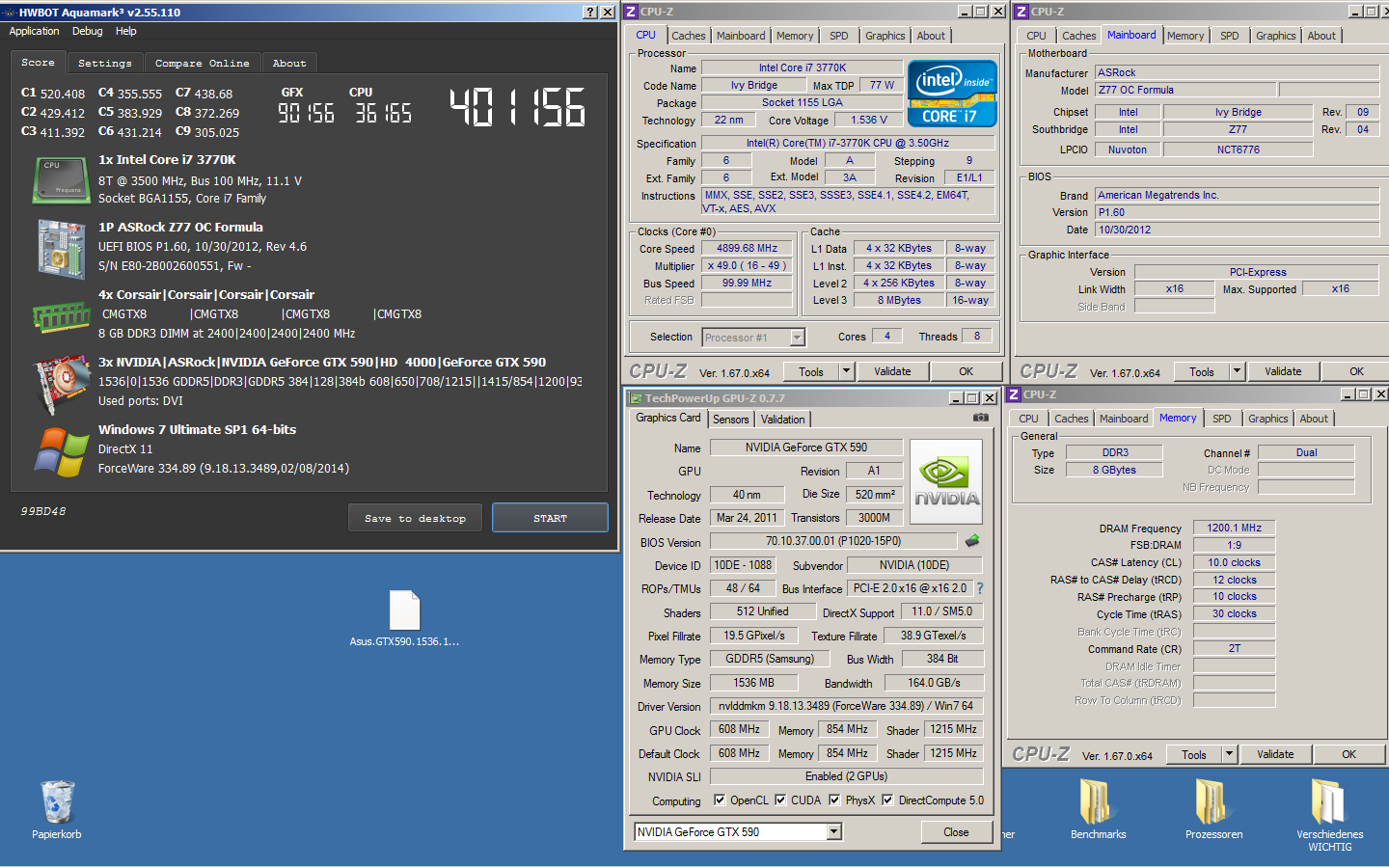Open the Papierkorb recycle bin
The image size is (1389, 868).
57,808
